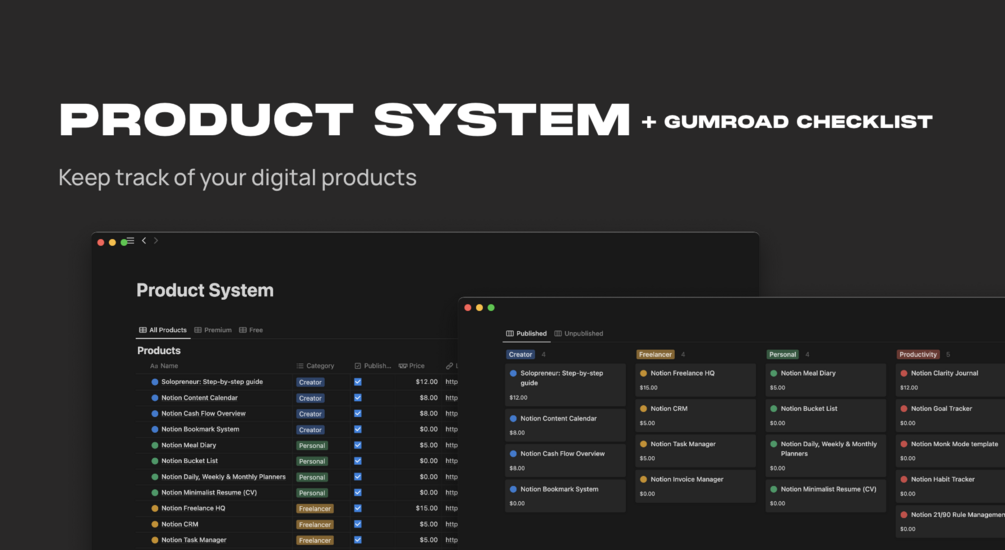Click the blue dot icon of Solopreneur: Step-by-step guide row
Image resolution: width=1005 pixels, height=550 pixels.
(154, 382)
